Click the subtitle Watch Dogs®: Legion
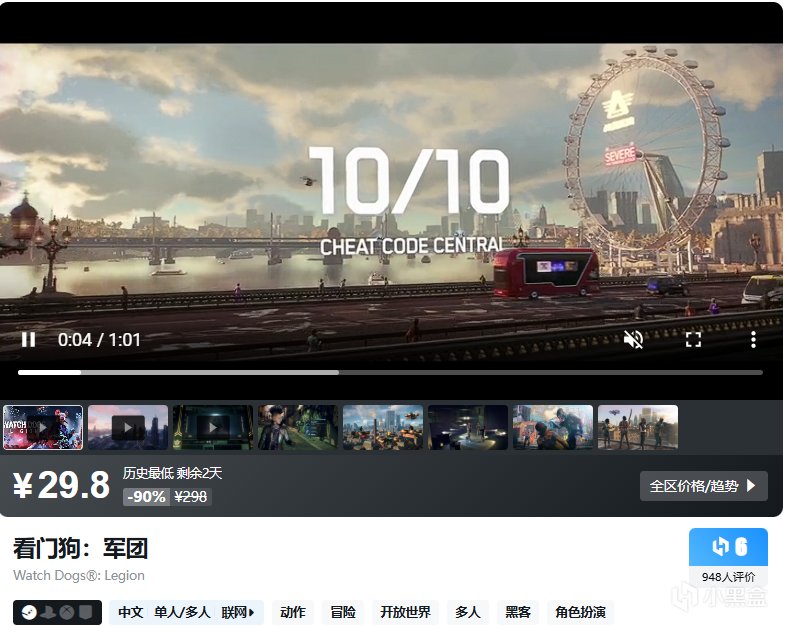Viewport: 790px width, 627px height. click(79, 576)
